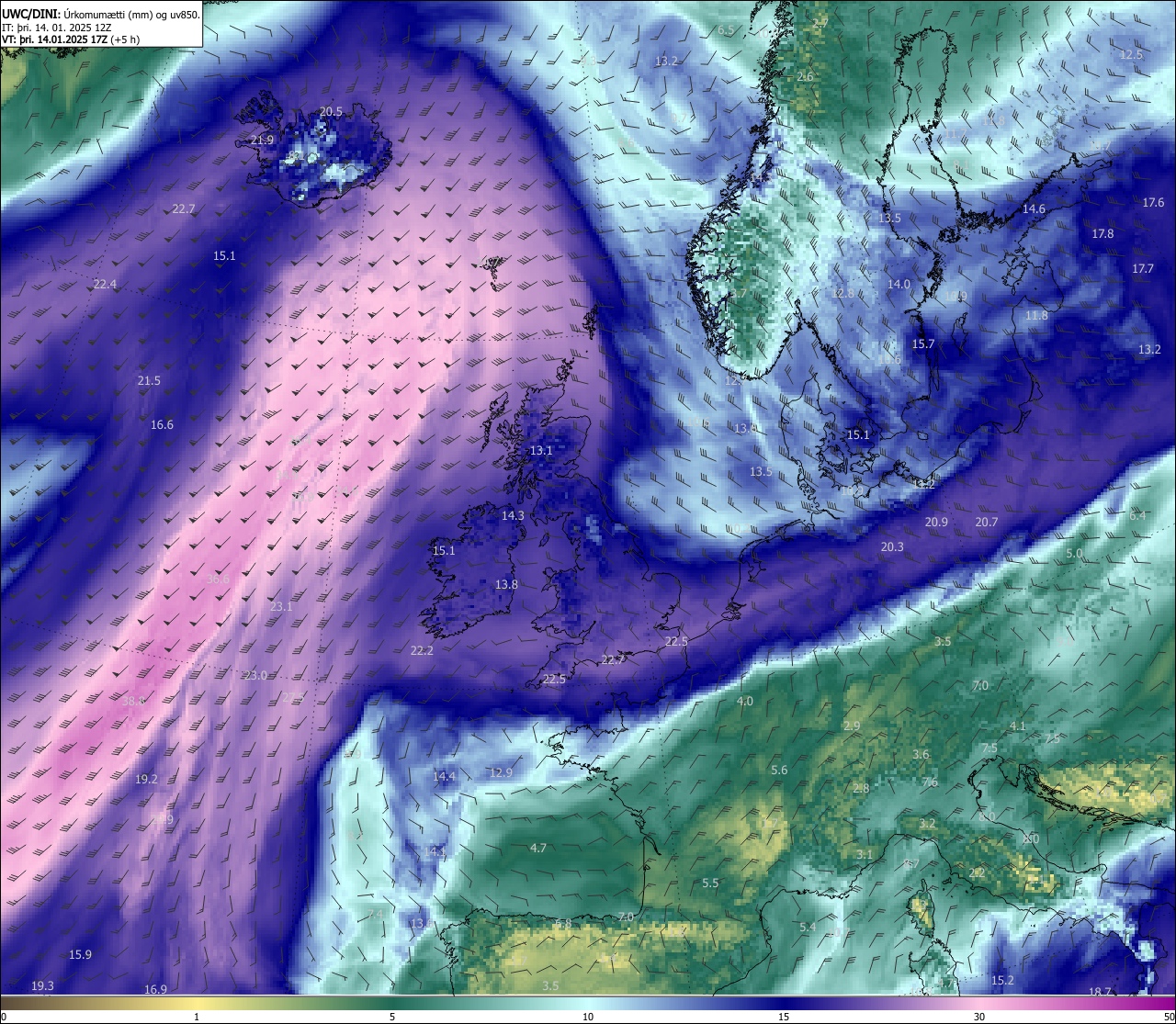Click the 0 label on the colour scale

click(5, 1016)
